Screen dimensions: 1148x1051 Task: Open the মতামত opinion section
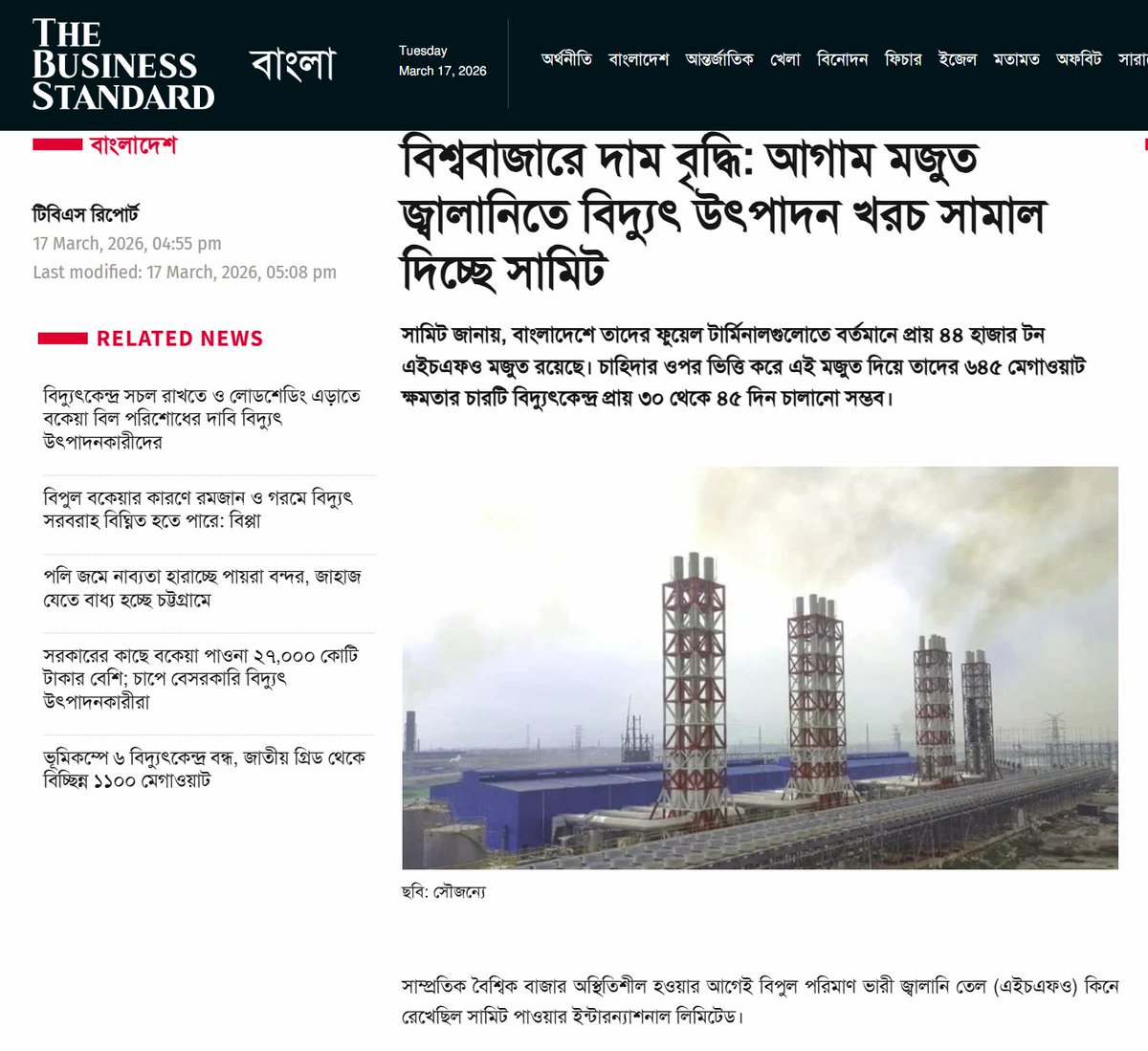click(1019, 59)
